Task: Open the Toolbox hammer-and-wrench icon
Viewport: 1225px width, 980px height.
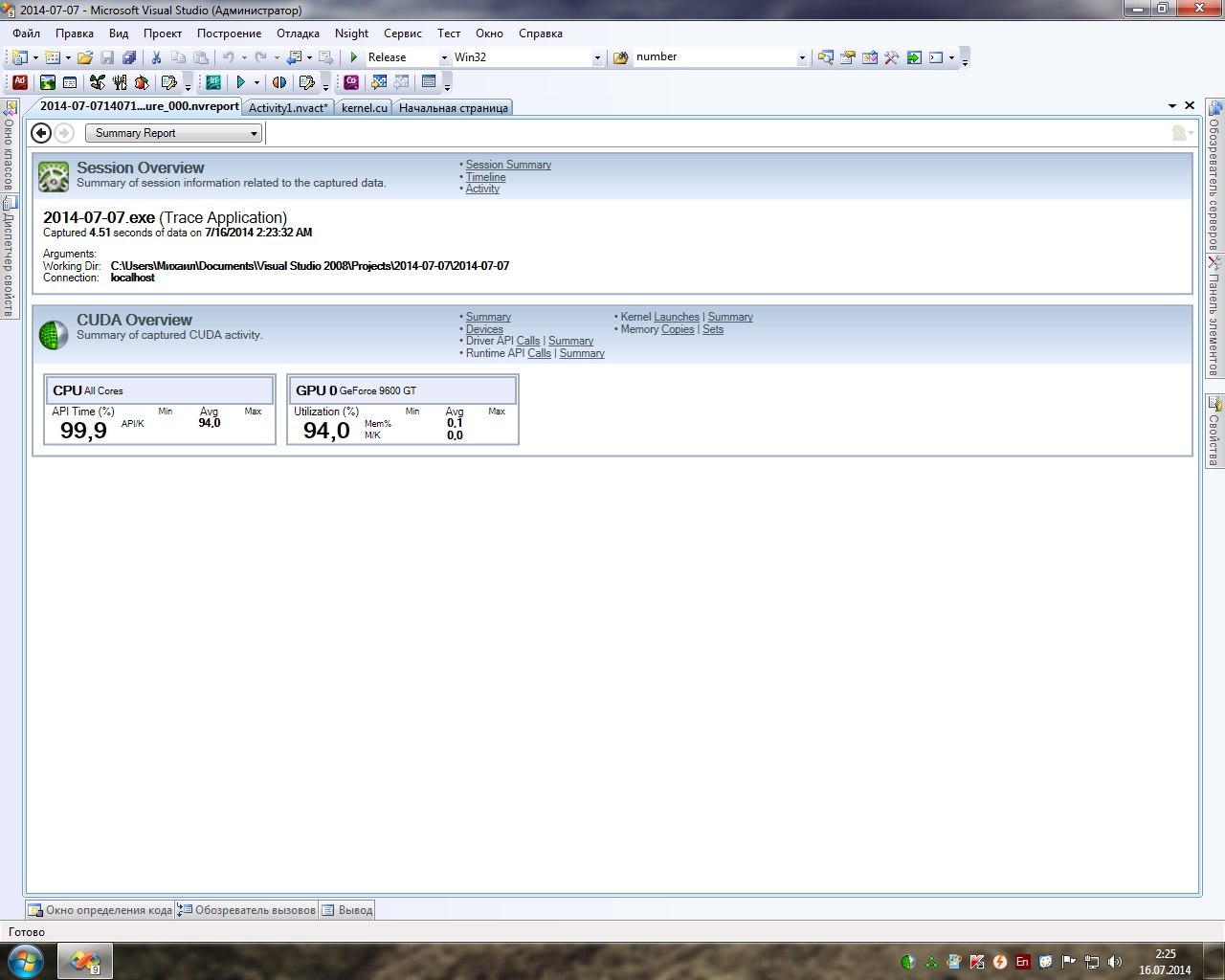Action: tap(891, 57)
